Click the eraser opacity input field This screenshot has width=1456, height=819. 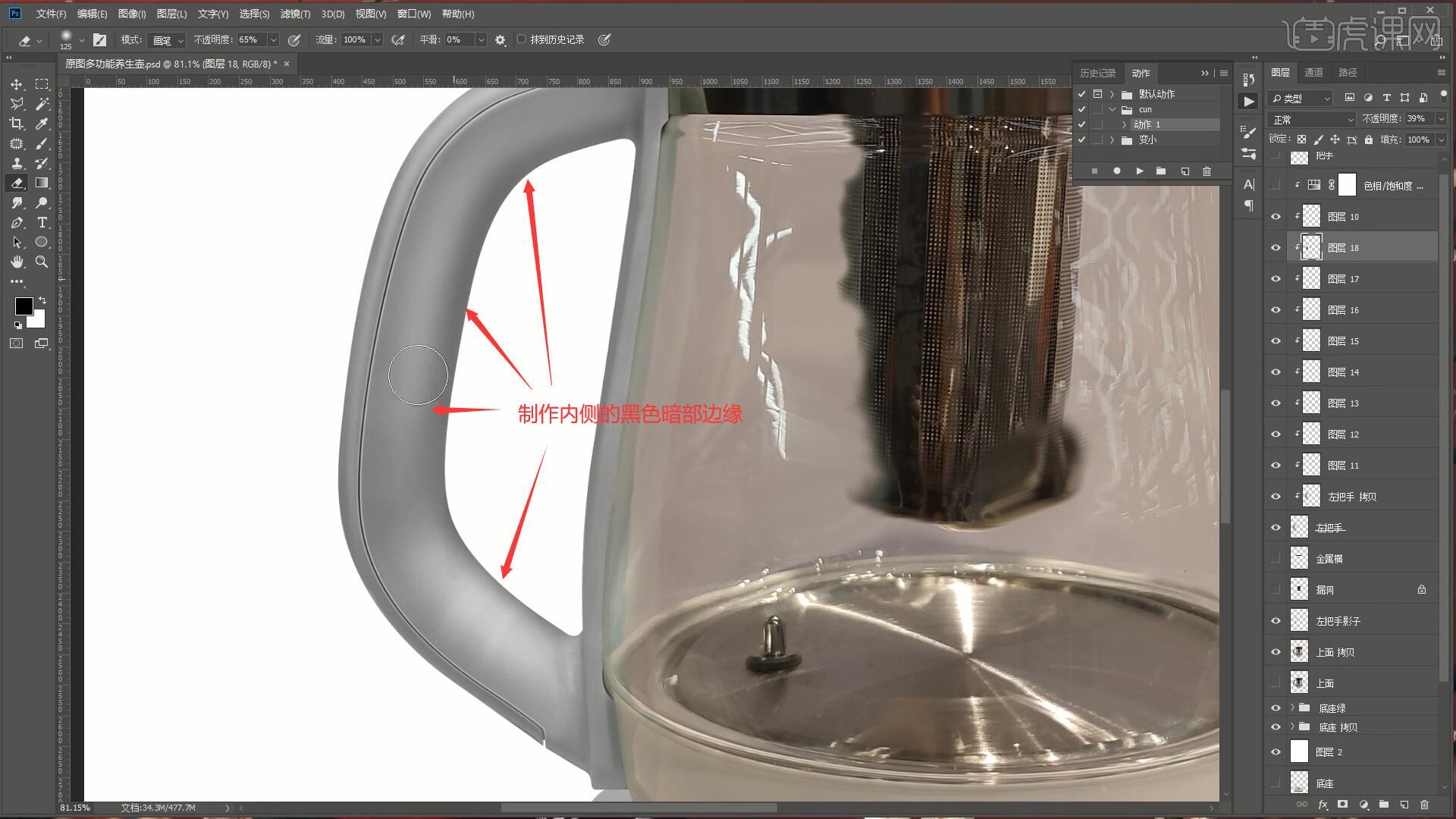click(x=251, y=39)
